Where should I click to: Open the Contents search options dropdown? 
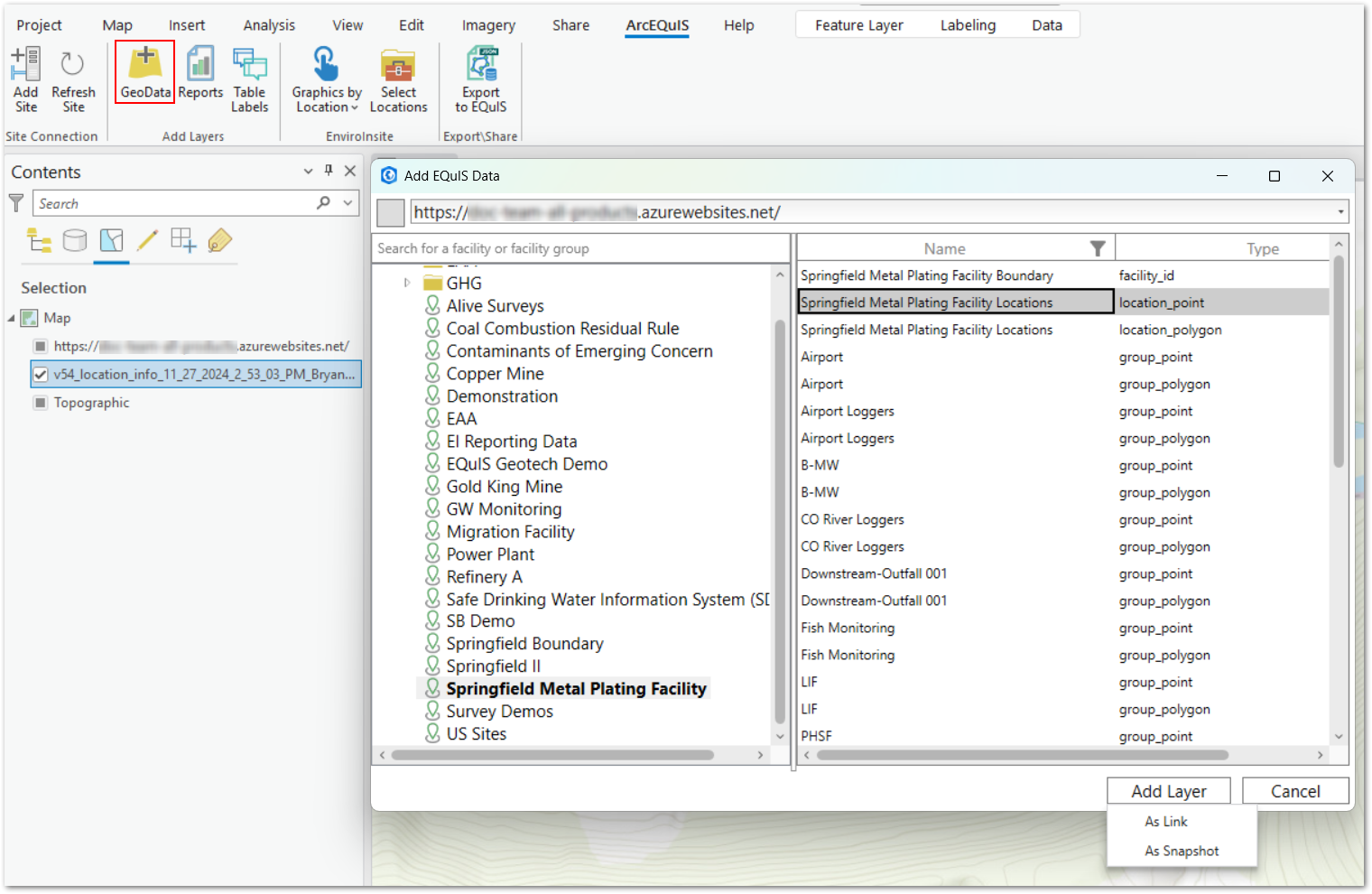pyautogui.click(x=348, y=203)
